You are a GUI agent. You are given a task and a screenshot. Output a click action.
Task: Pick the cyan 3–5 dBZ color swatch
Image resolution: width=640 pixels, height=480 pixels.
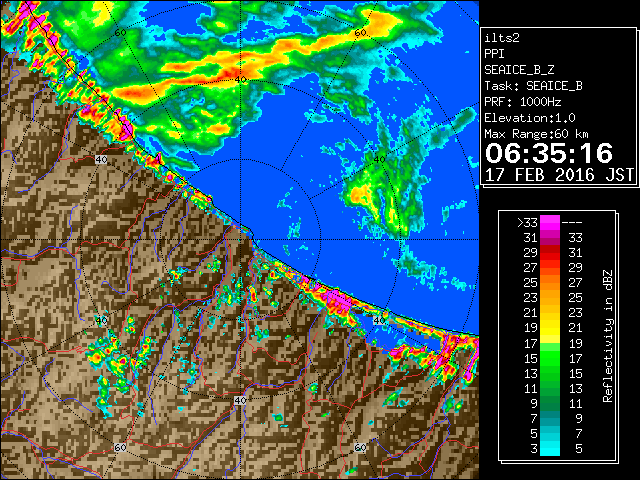[x=550, y=448]
